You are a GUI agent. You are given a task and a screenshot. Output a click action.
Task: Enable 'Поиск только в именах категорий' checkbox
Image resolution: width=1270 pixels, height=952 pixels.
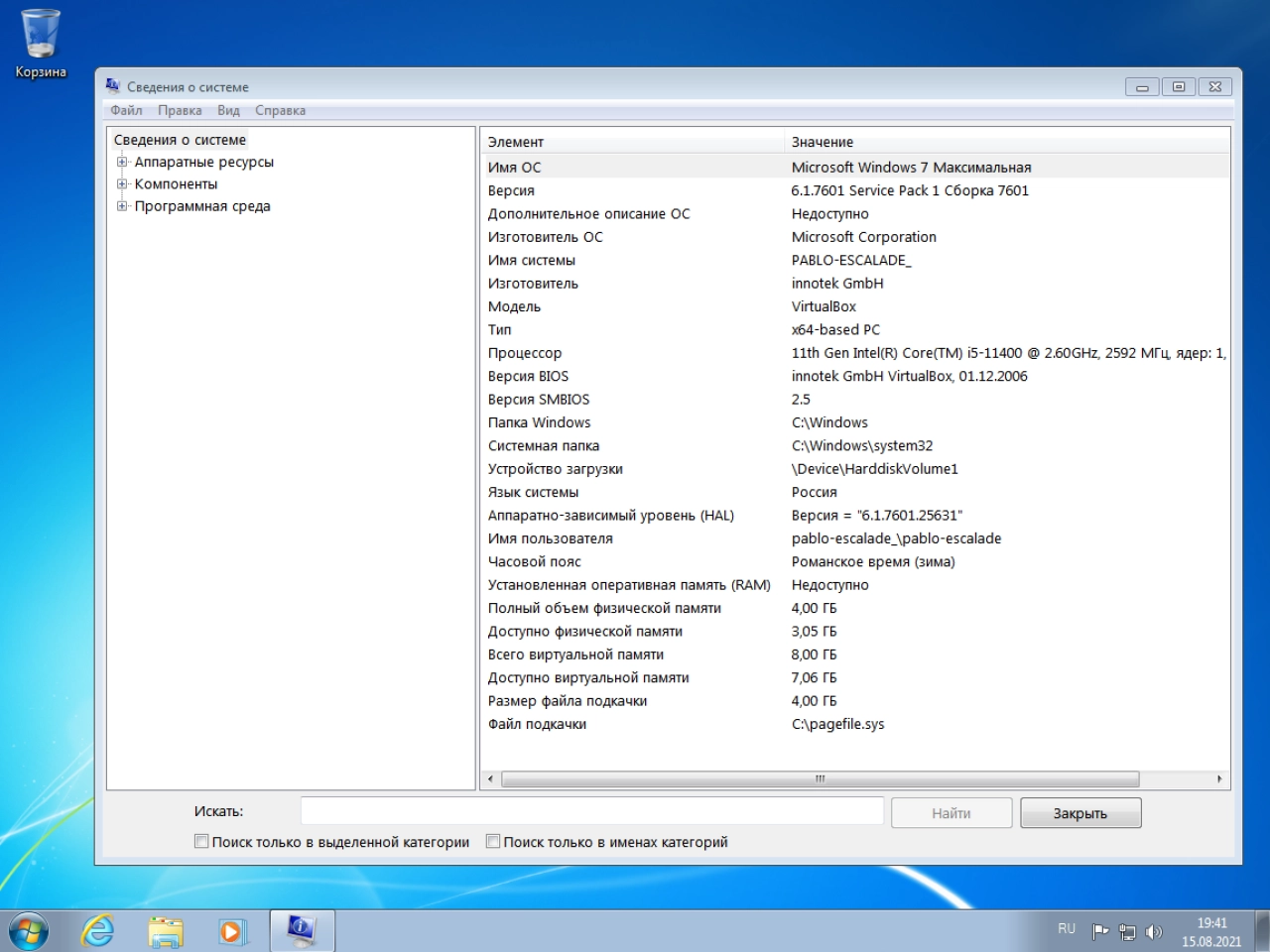[493, 841]
